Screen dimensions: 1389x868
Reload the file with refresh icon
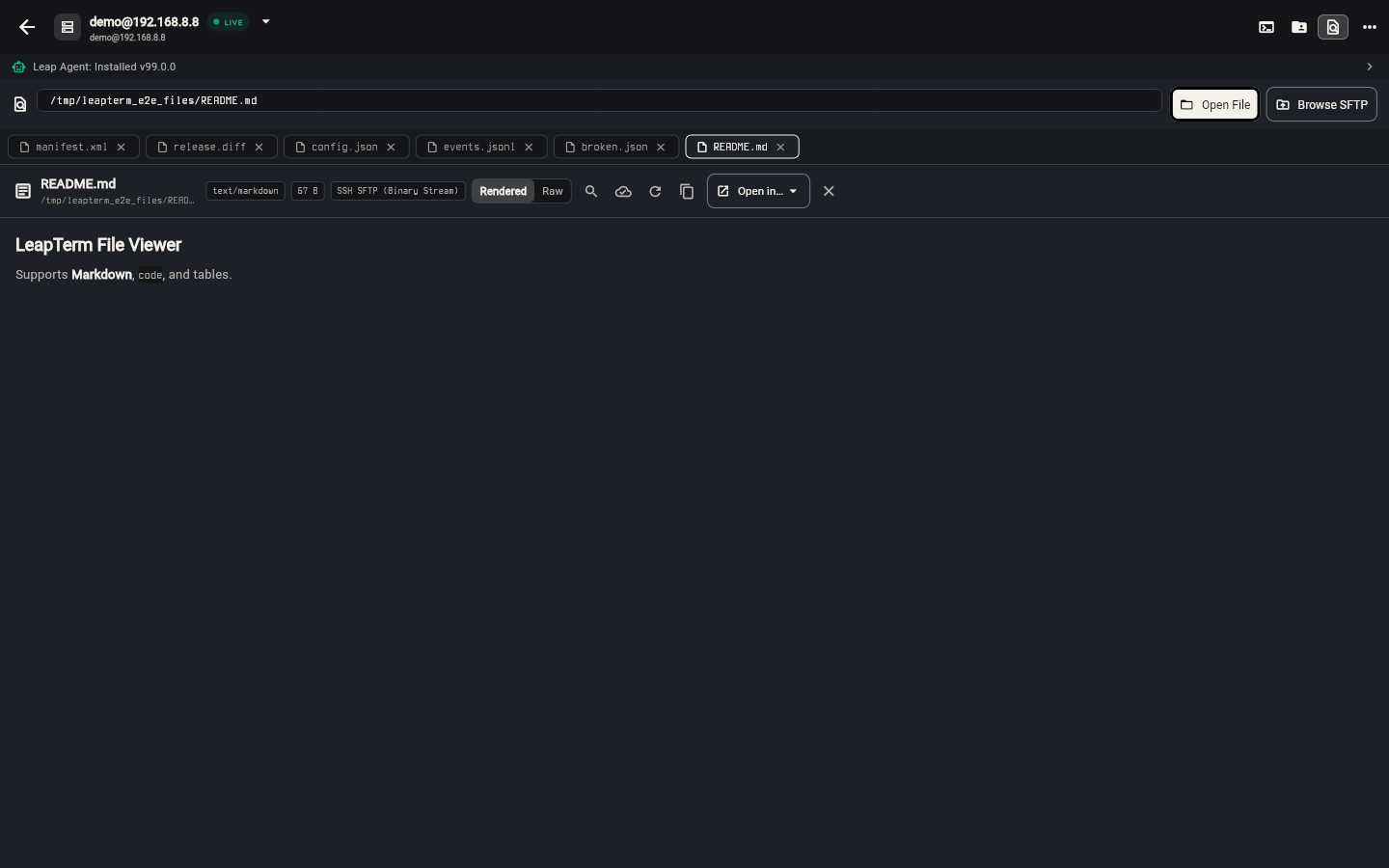pyautogui.click(x=655, y=191)
